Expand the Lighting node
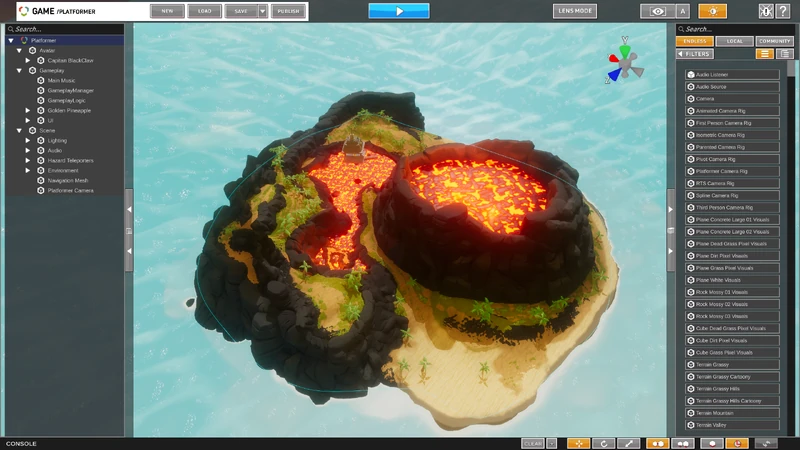The width and height of the screenshot is (800, 450). [x=28, y=140]
